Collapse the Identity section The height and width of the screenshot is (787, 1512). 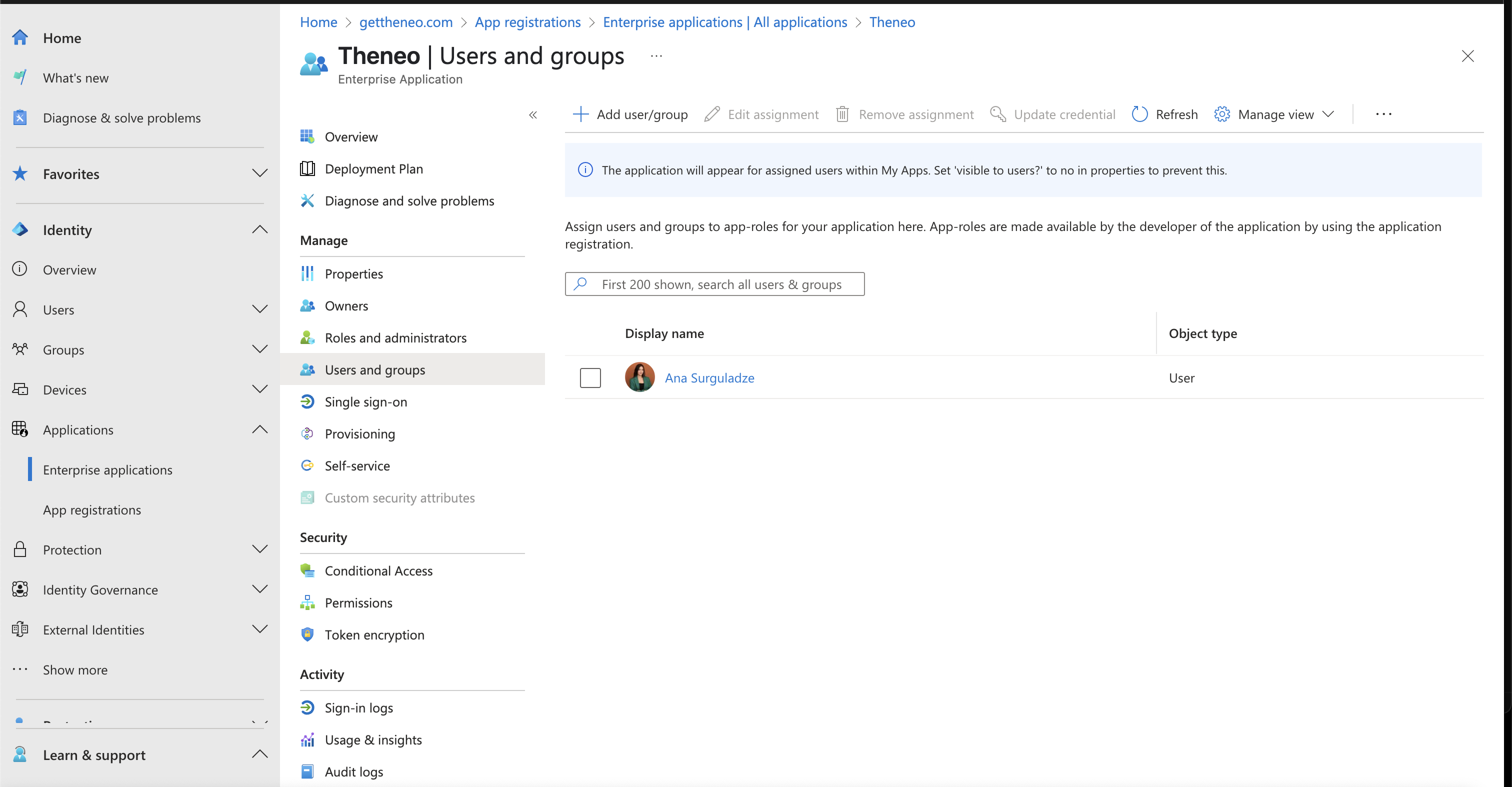pyautogui.click(x=259, y=229)
